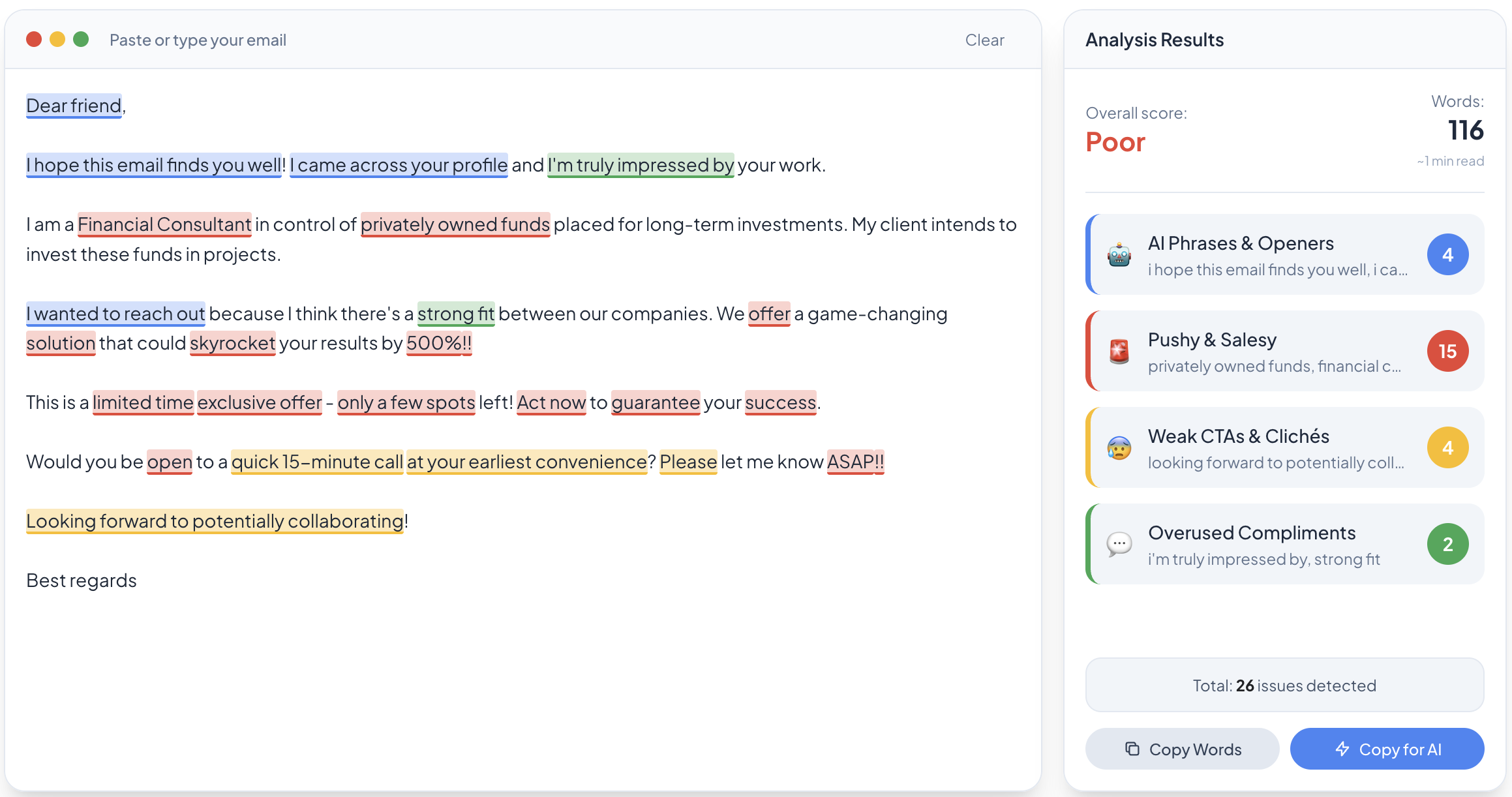Click the Copy Words button
The width and height of the screenshot is (1512, 797).
(x=1182, y=749)
